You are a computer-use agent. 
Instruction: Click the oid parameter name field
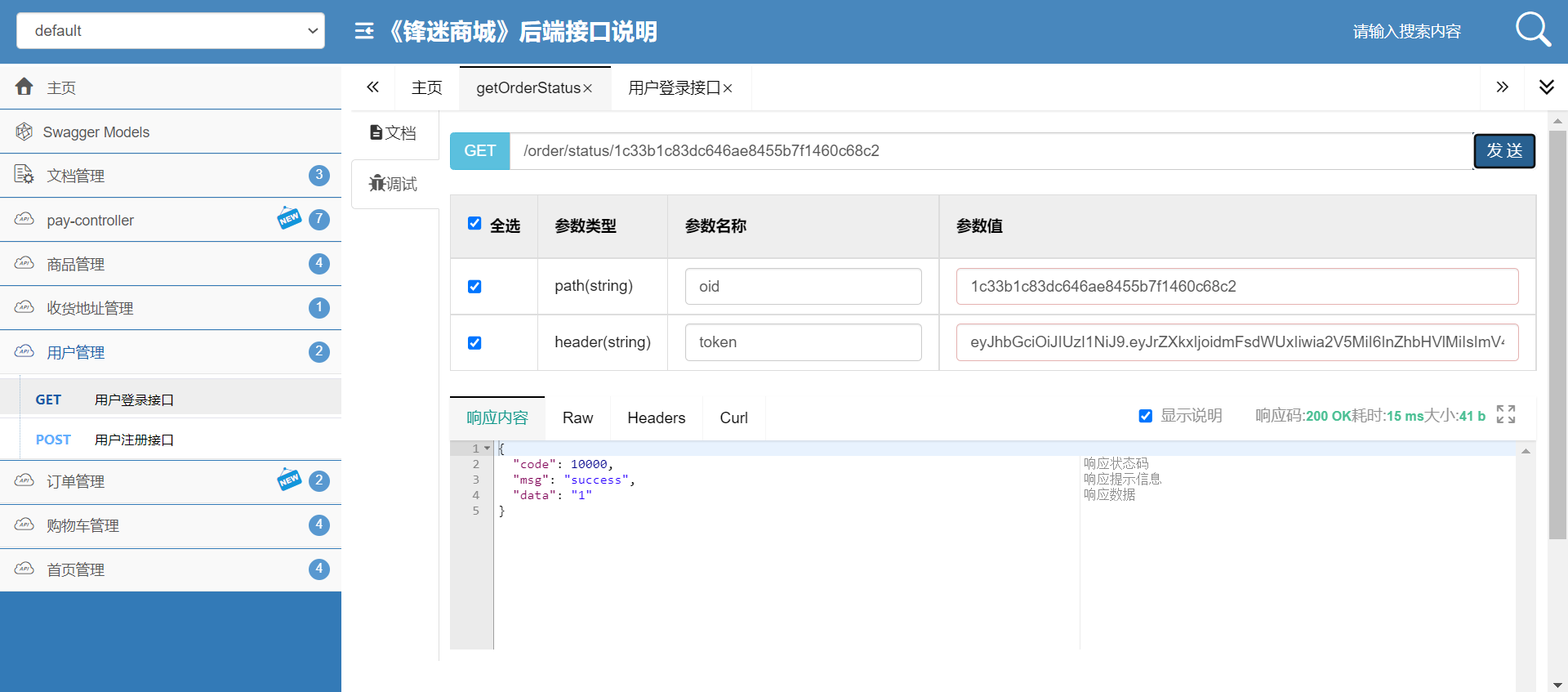coord(804,286)
